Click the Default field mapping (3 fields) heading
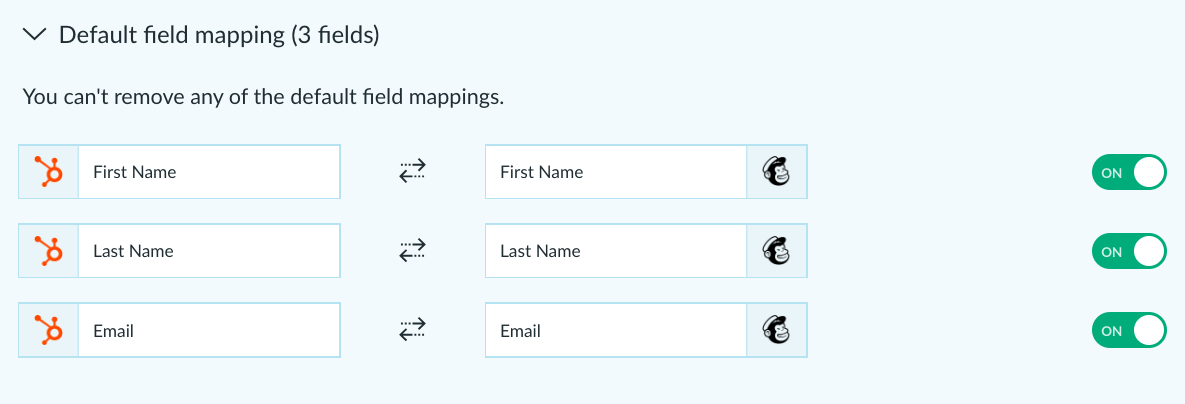The image size is (1185, 404). [x=219, y=35]
